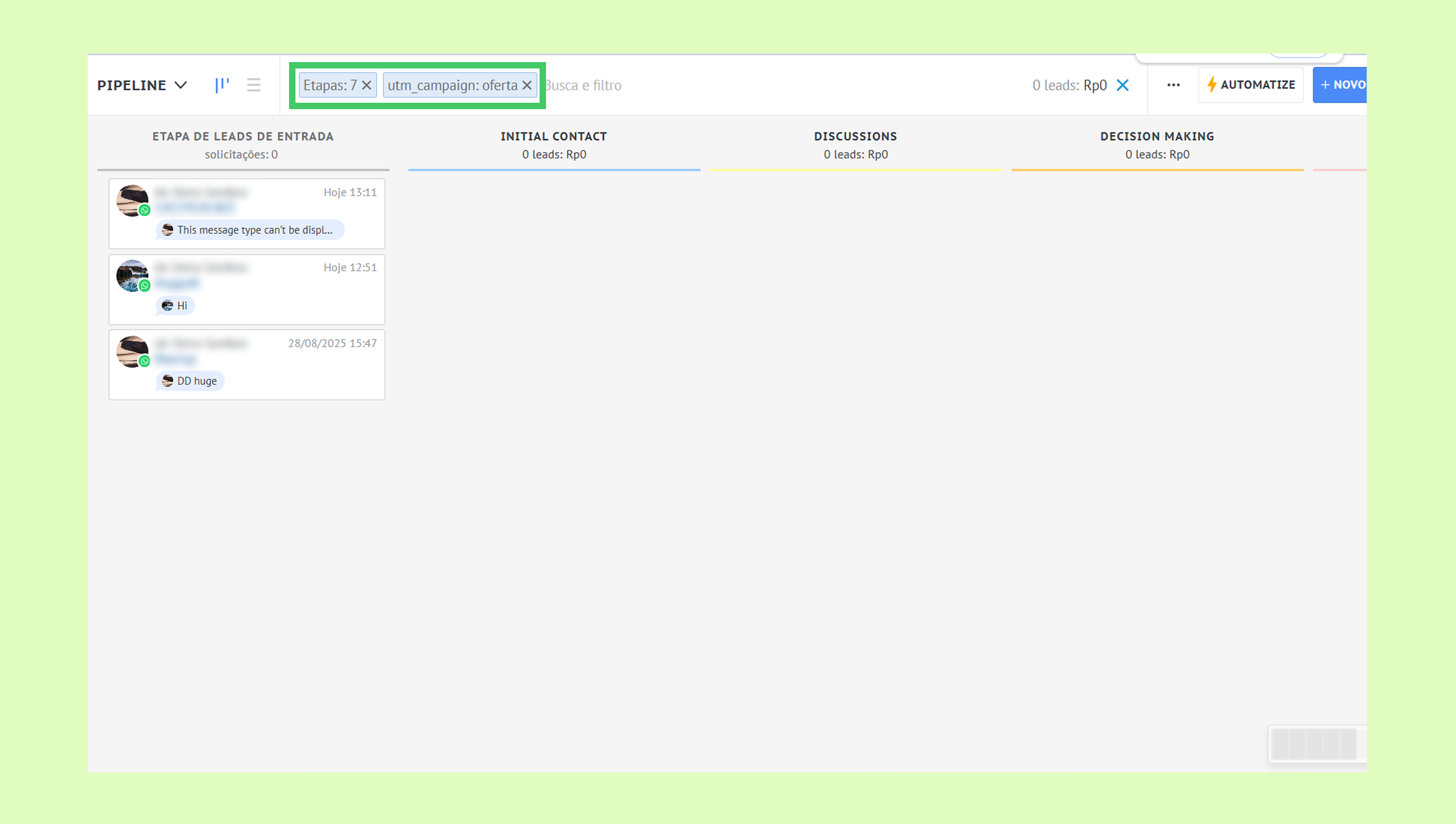Remove the utm_campaign: oferta filter chip
This screenshot has height=824, width=1456.
(x=527, y=85)
